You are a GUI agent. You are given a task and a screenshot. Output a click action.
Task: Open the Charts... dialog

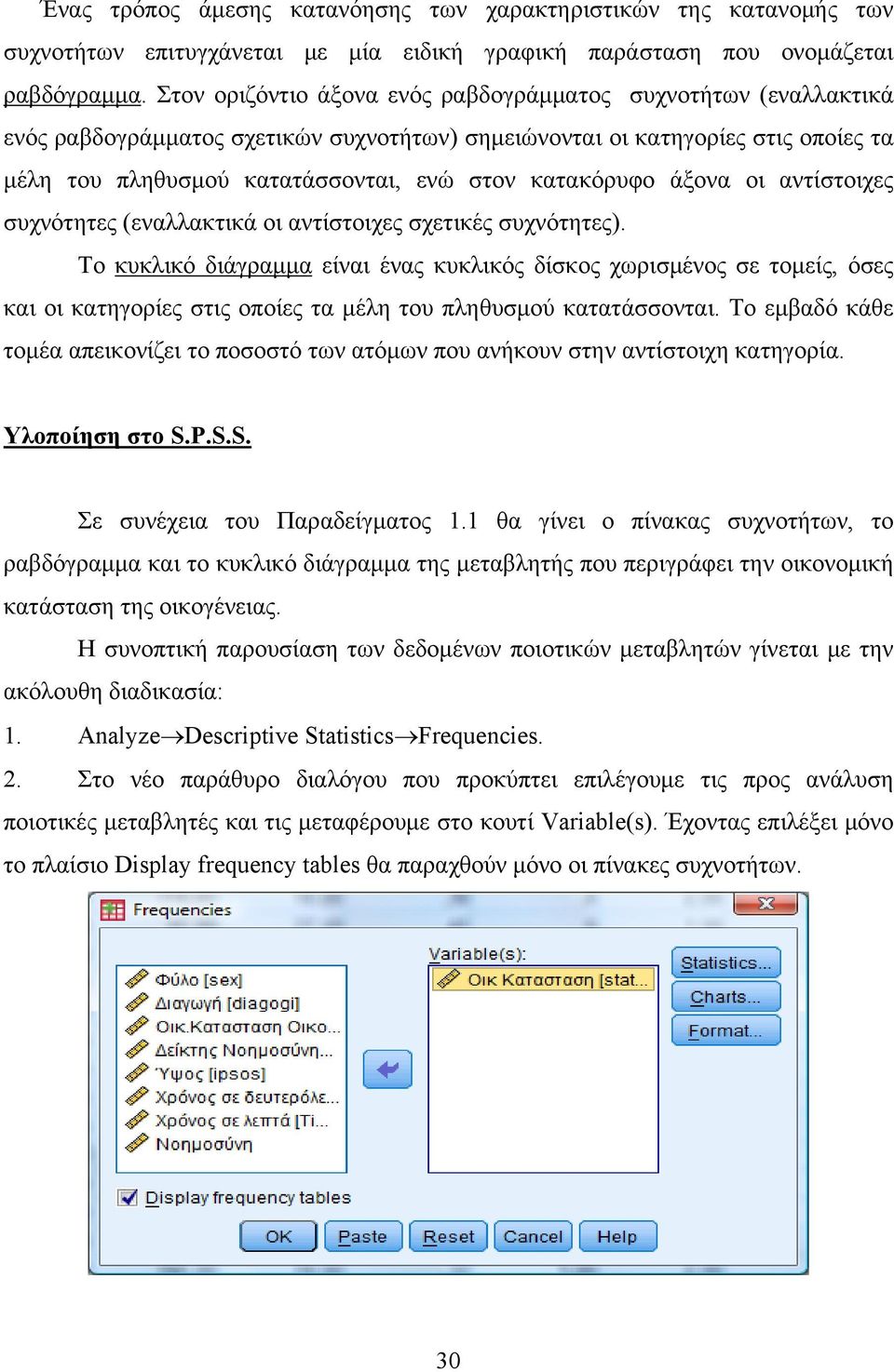click(x=726, y=997)
